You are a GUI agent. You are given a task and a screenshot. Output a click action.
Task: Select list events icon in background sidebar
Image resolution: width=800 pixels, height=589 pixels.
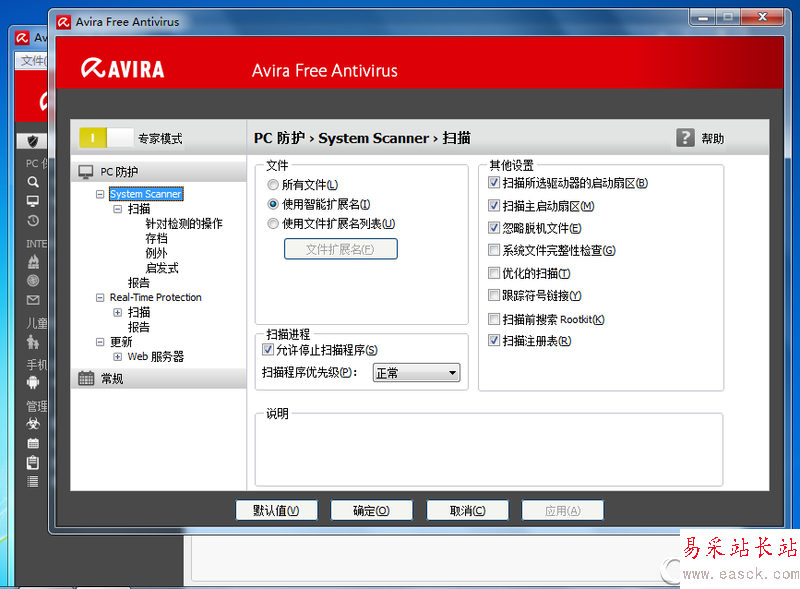[33, 481]
